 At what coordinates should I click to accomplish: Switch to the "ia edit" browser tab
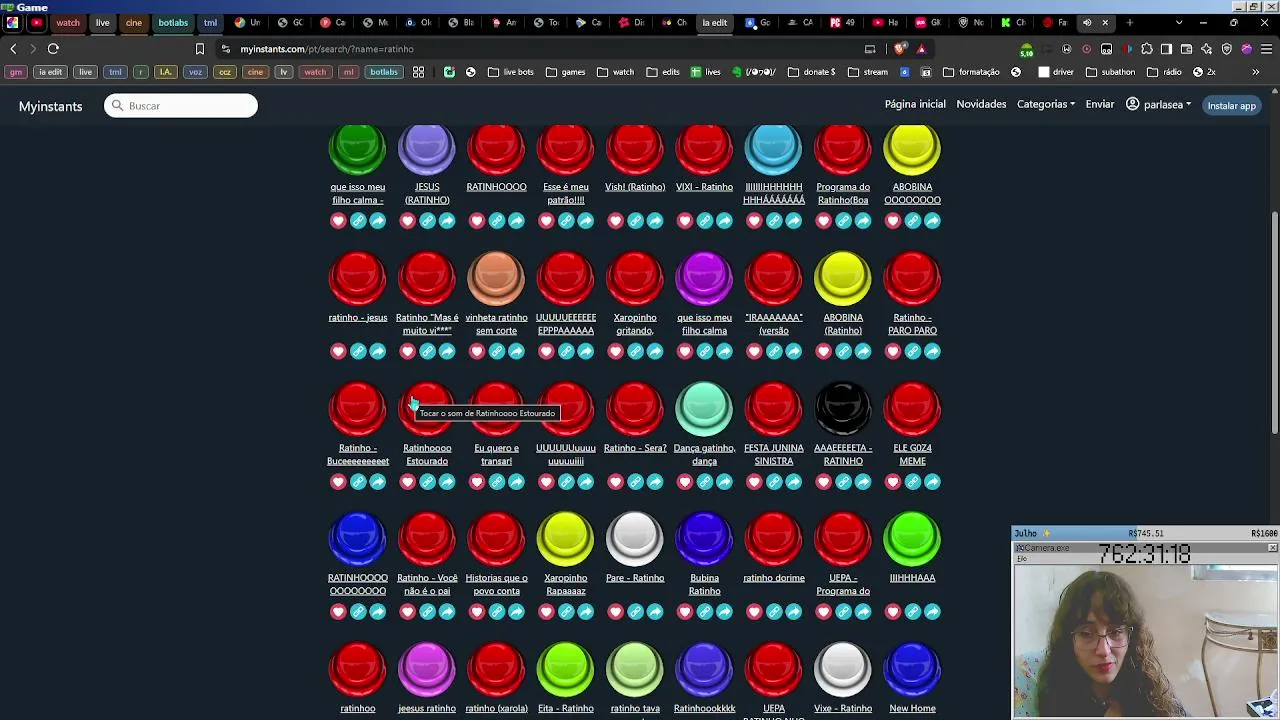pos(715,22)
